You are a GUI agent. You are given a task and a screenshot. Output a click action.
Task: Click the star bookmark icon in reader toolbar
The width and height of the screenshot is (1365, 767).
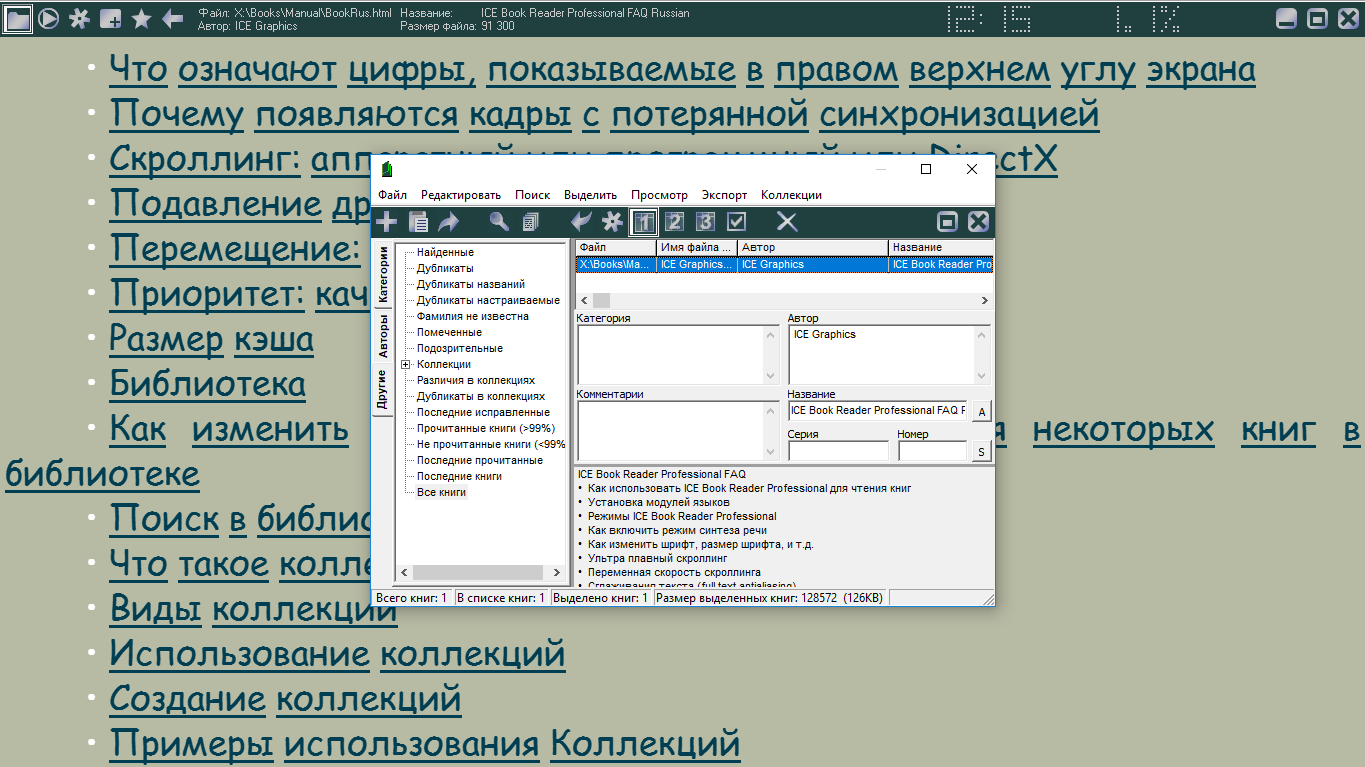click(x=141, y=18)
